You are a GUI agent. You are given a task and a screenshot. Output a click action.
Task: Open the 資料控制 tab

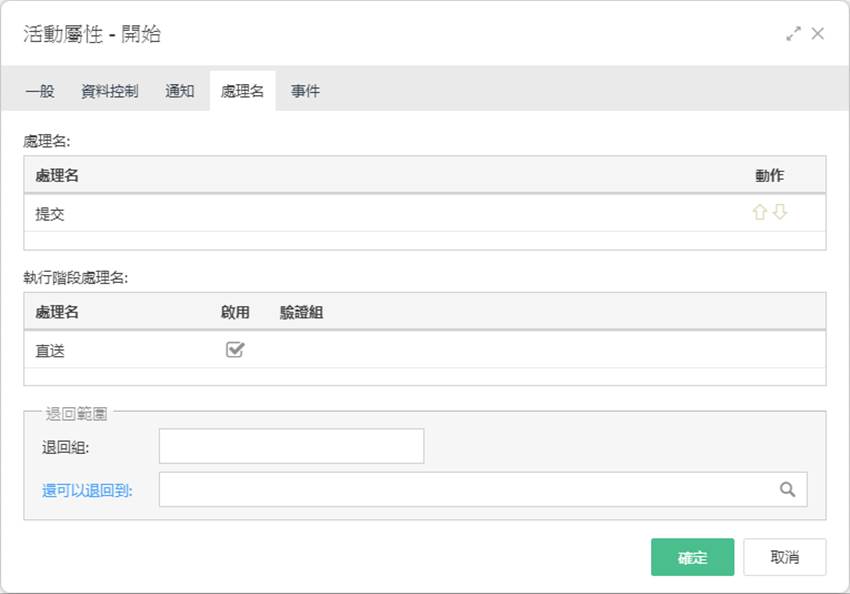[110, 91]
